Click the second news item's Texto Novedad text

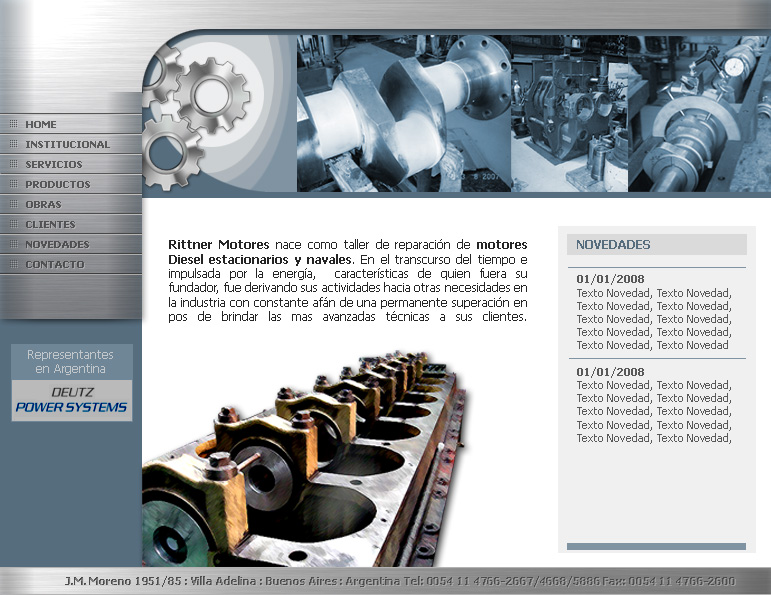click(654, 412)
